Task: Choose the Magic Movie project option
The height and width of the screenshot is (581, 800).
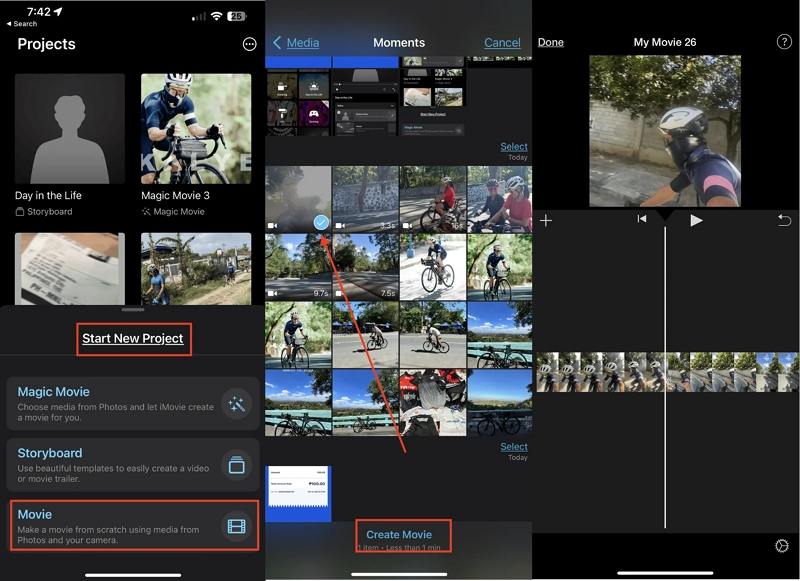Action: tap(133, 404)
